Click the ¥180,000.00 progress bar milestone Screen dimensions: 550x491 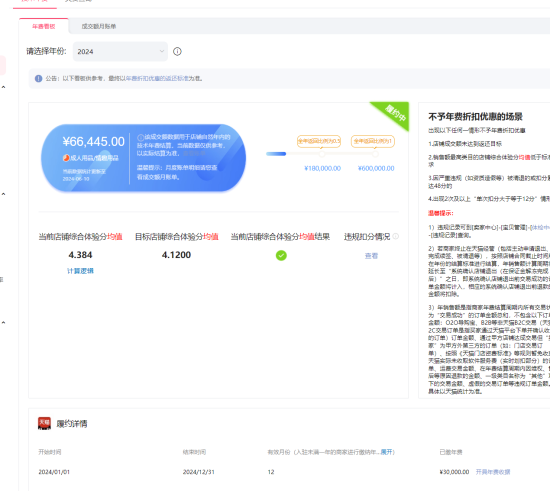pos(322,154)
